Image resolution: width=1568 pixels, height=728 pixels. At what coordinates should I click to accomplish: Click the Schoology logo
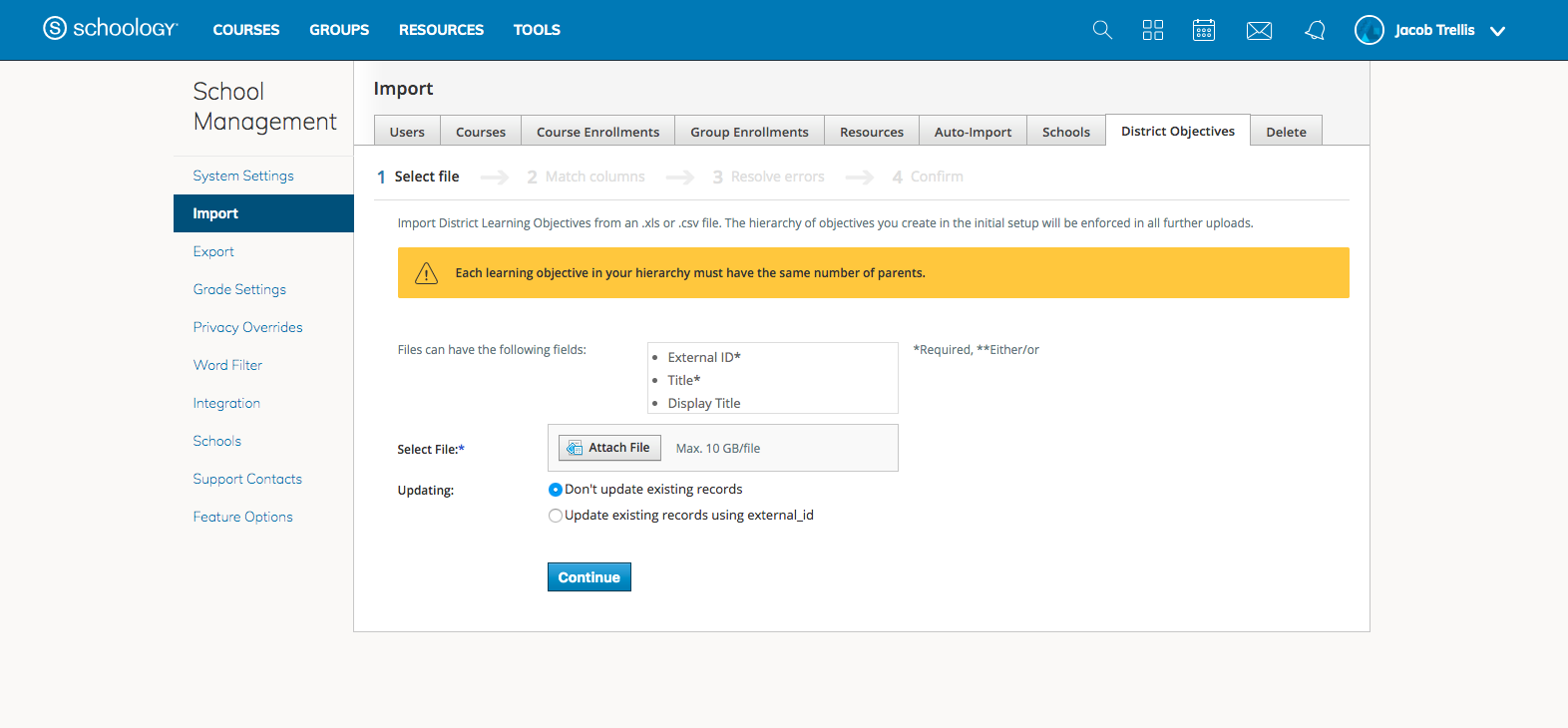coord(110,29)
